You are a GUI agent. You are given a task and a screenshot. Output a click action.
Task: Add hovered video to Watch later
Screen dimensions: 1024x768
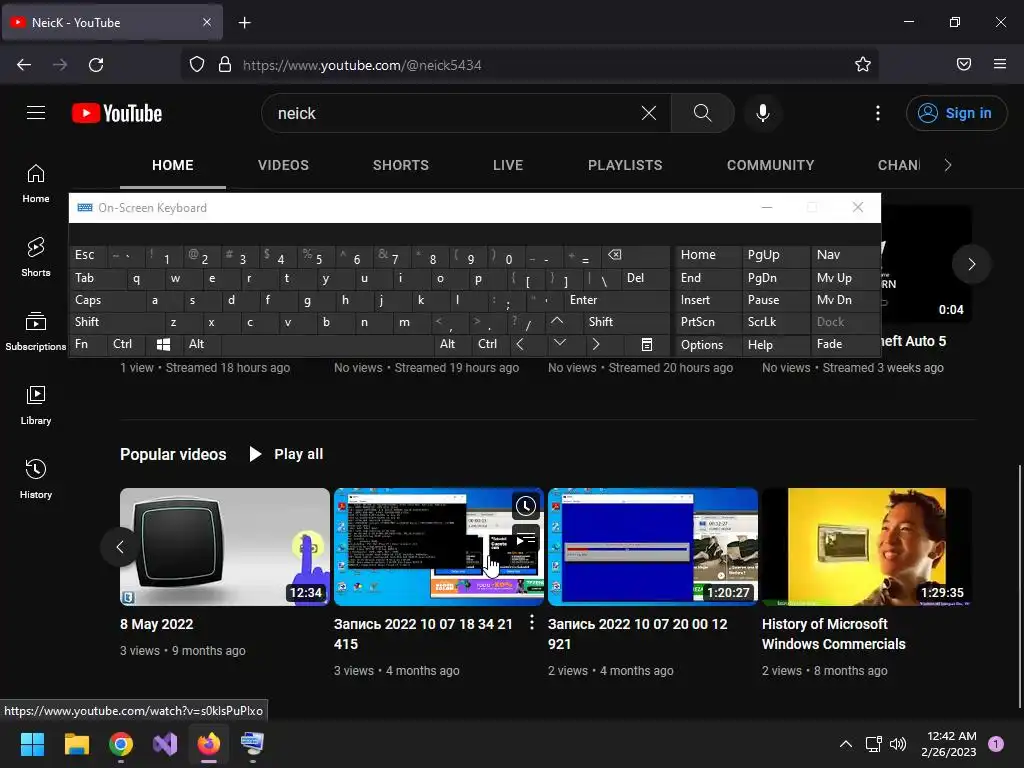526,505
